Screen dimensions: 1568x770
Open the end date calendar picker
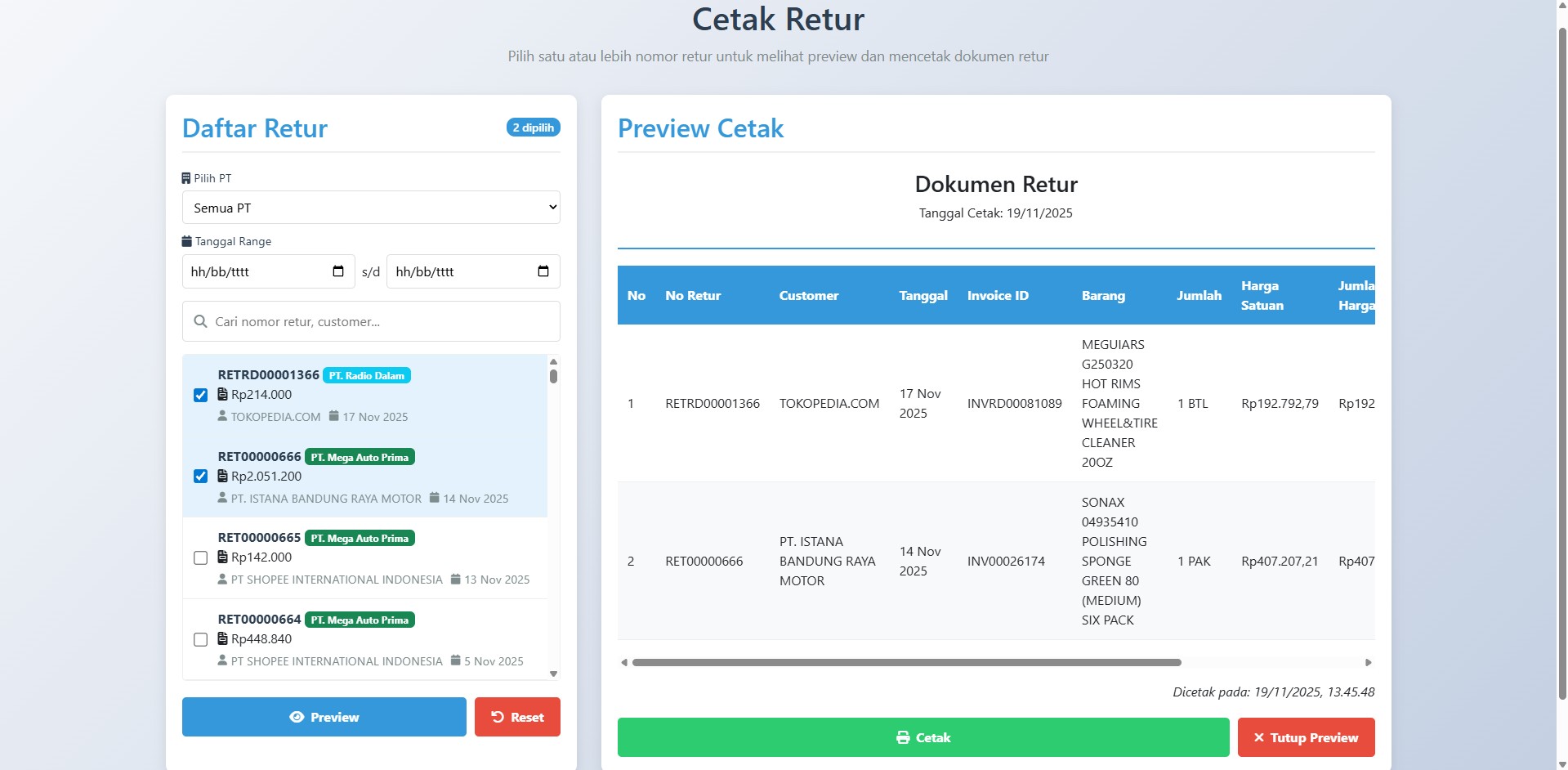point(543,271)
